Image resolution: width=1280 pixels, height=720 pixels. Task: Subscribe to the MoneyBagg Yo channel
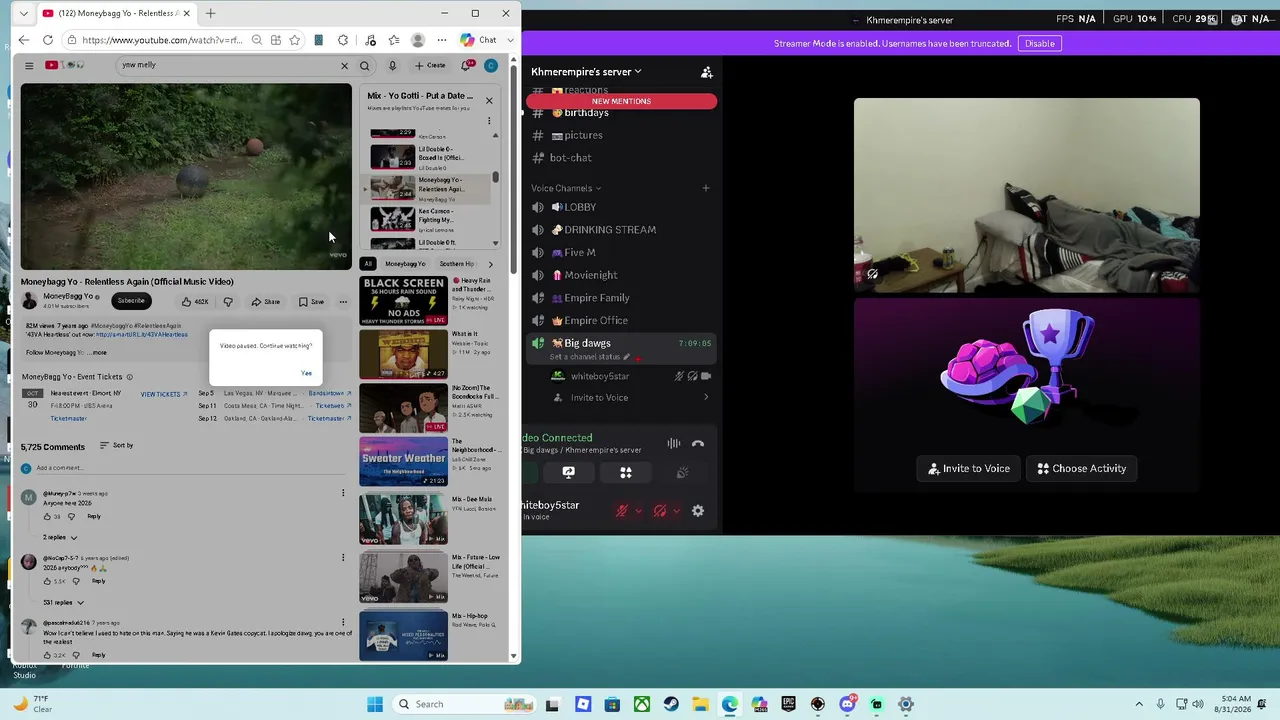pos(131,301)
